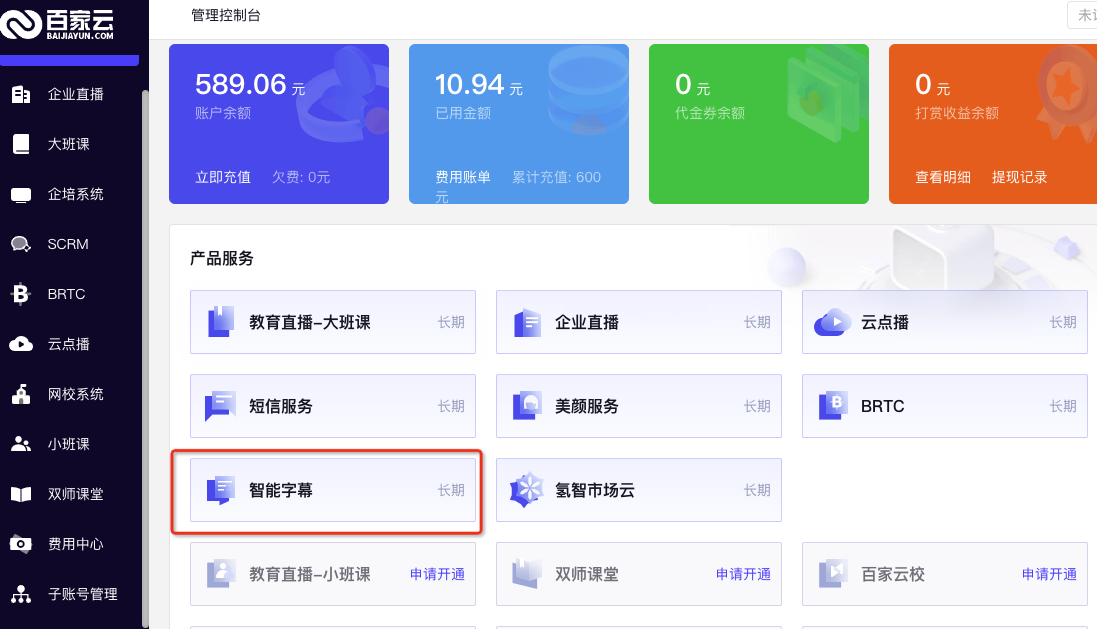Screen dimensions: 1097x629
Task: Open 网校系统 in the sidebar menu
Action: pyautogui.click(x=75, y=394)
